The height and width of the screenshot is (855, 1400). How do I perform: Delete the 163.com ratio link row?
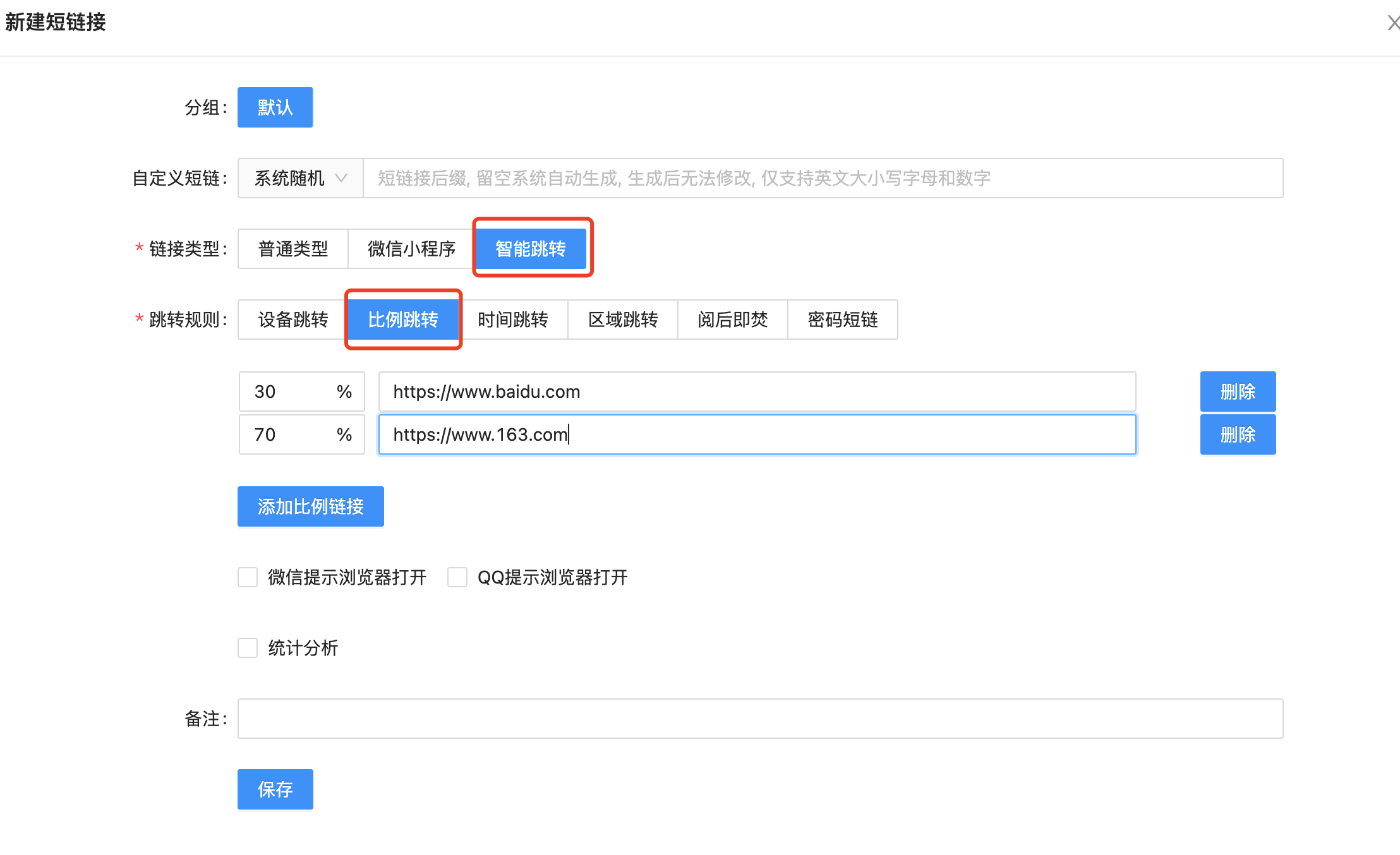pyautogui.click(x=1238, y=434)
